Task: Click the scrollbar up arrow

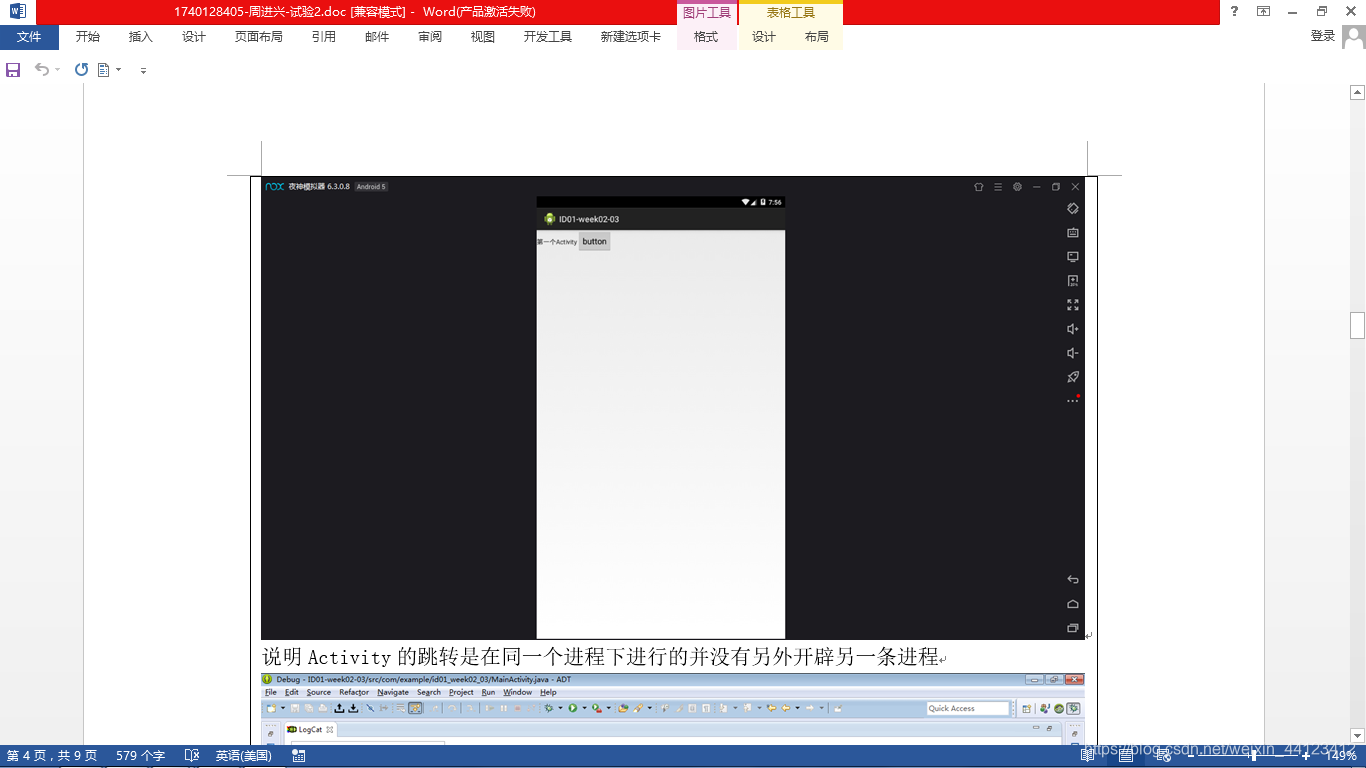Action: [x=1357, y=92]
